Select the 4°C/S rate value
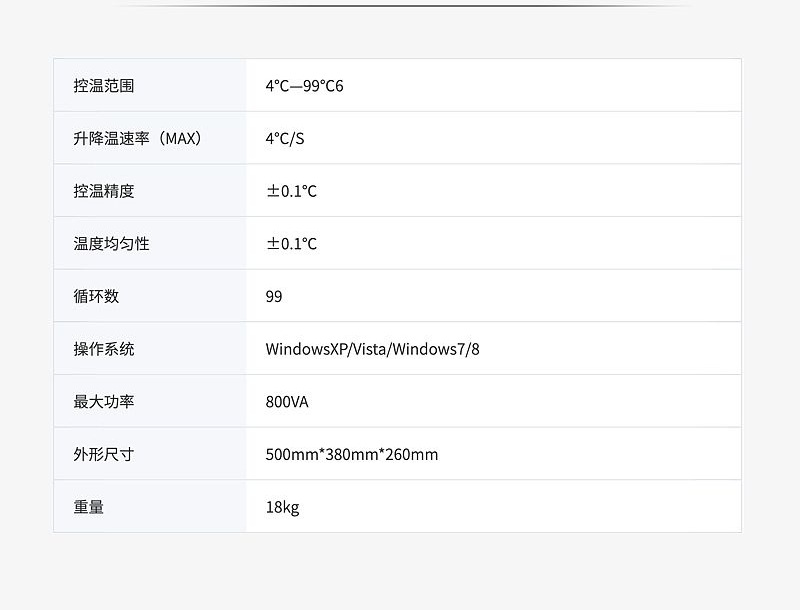The height and width of the screenshot is (610, 800). pos(285,139)
